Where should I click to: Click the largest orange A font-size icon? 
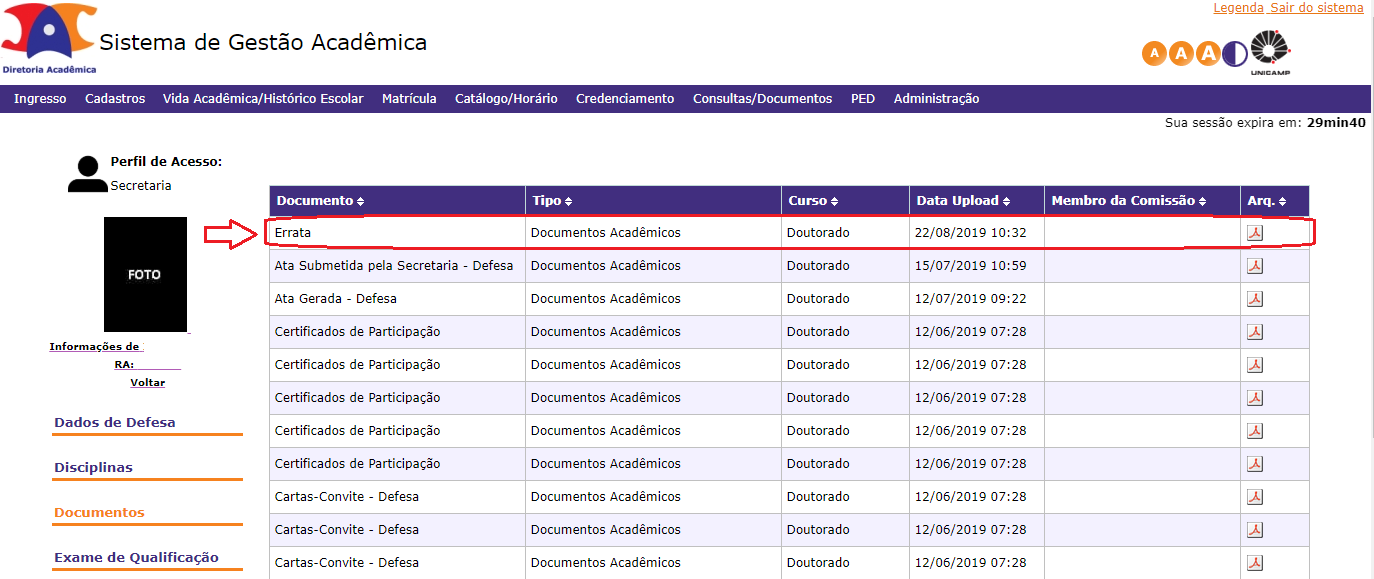[1208, 53]
